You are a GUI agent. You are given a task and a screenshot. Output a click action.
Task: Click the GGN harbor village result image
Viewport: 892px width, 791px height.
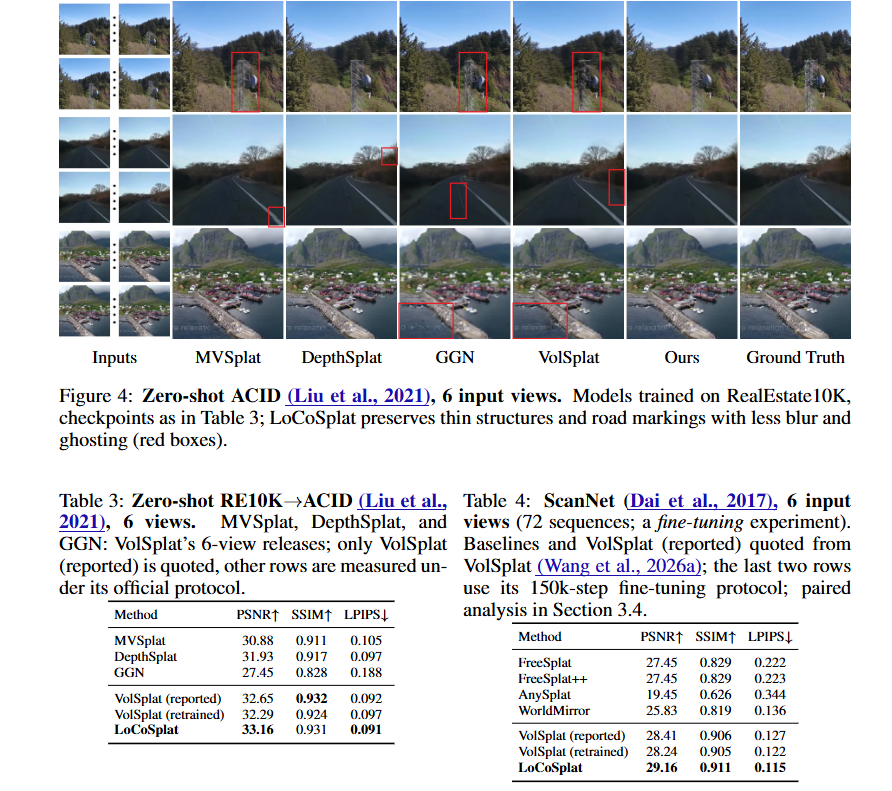click(455, 283)
